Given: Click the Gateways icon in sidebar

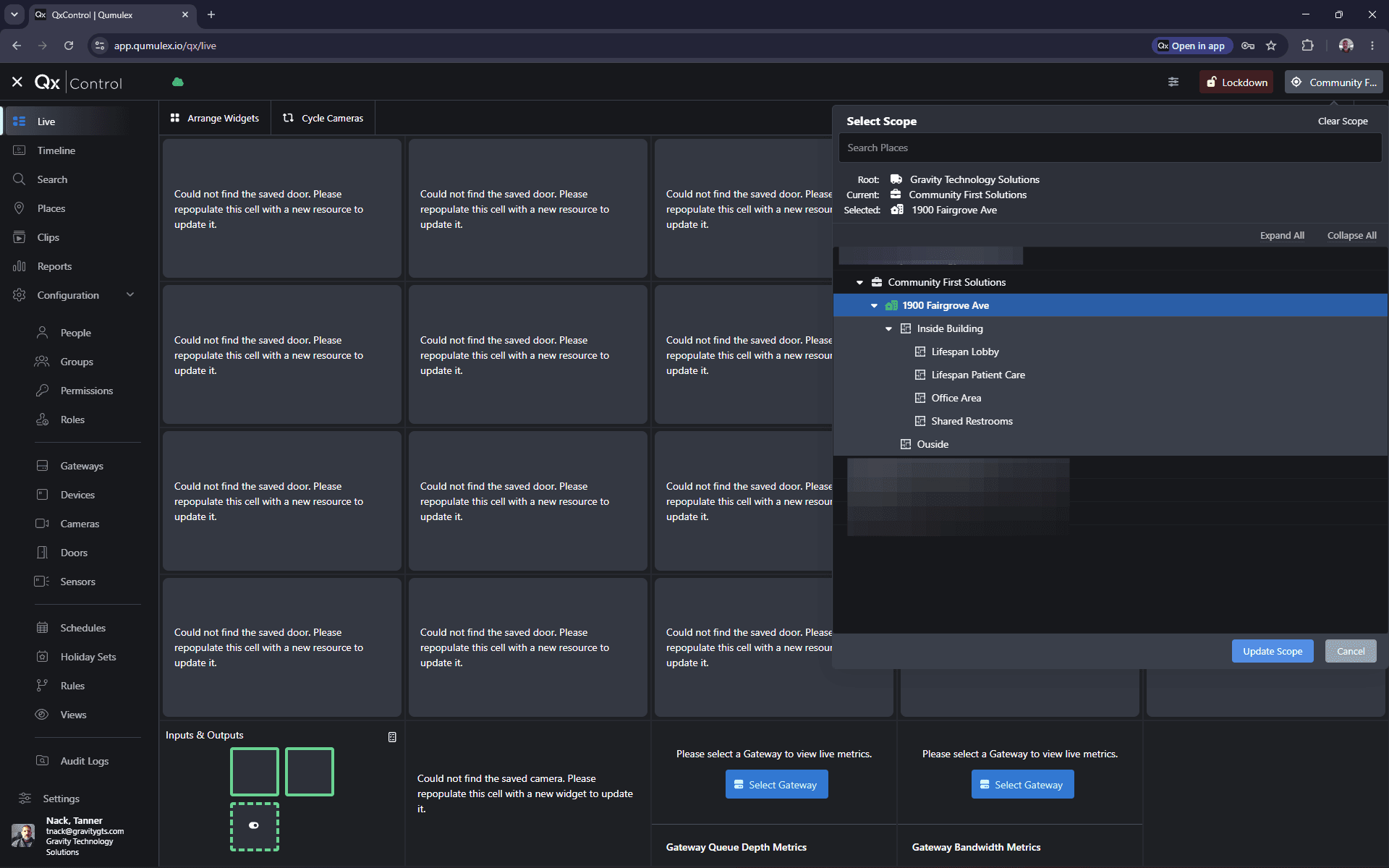Looking at the screenshot, I should (43, 466).
